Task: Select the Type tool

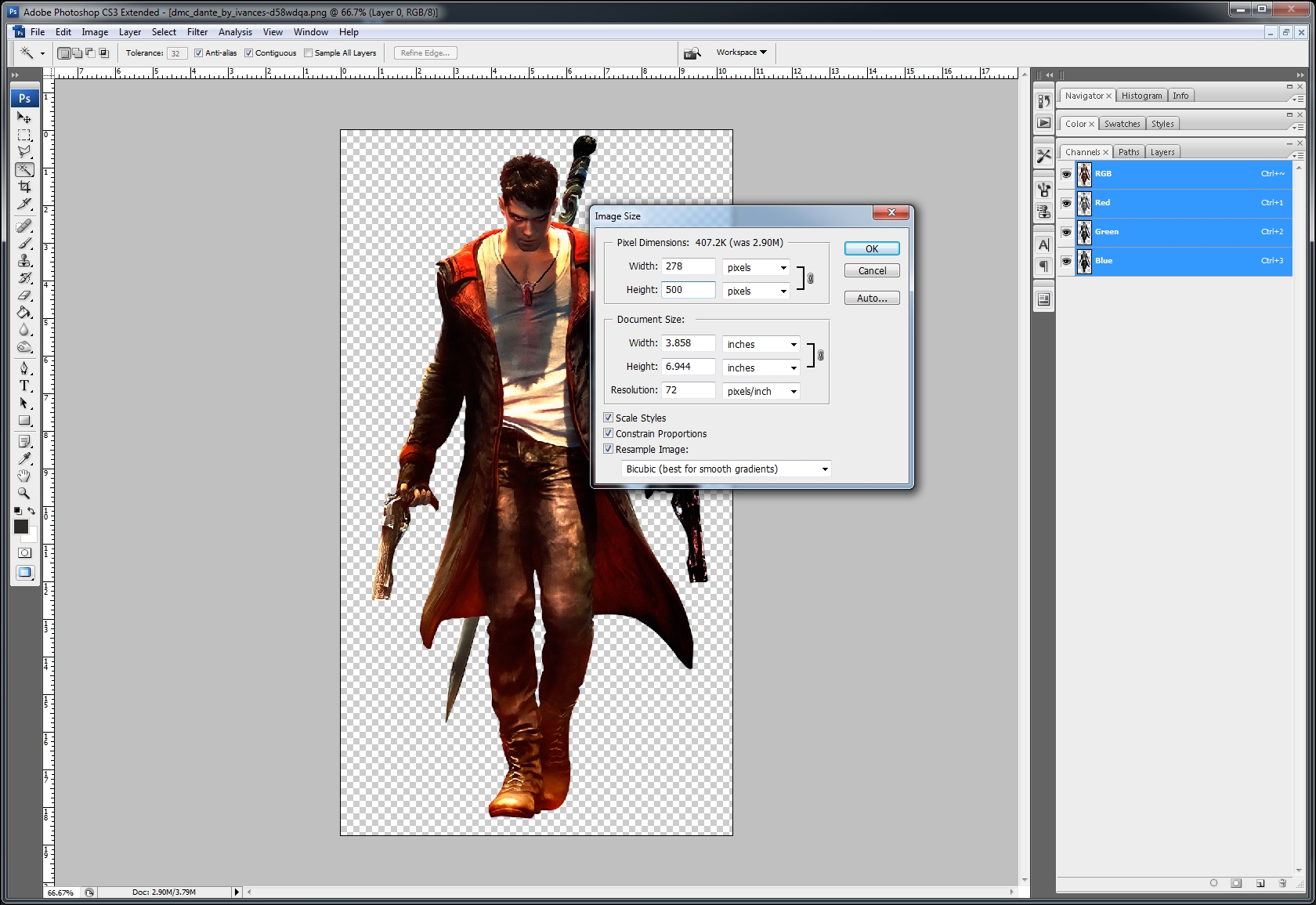Action: click(x=24, y=386)
